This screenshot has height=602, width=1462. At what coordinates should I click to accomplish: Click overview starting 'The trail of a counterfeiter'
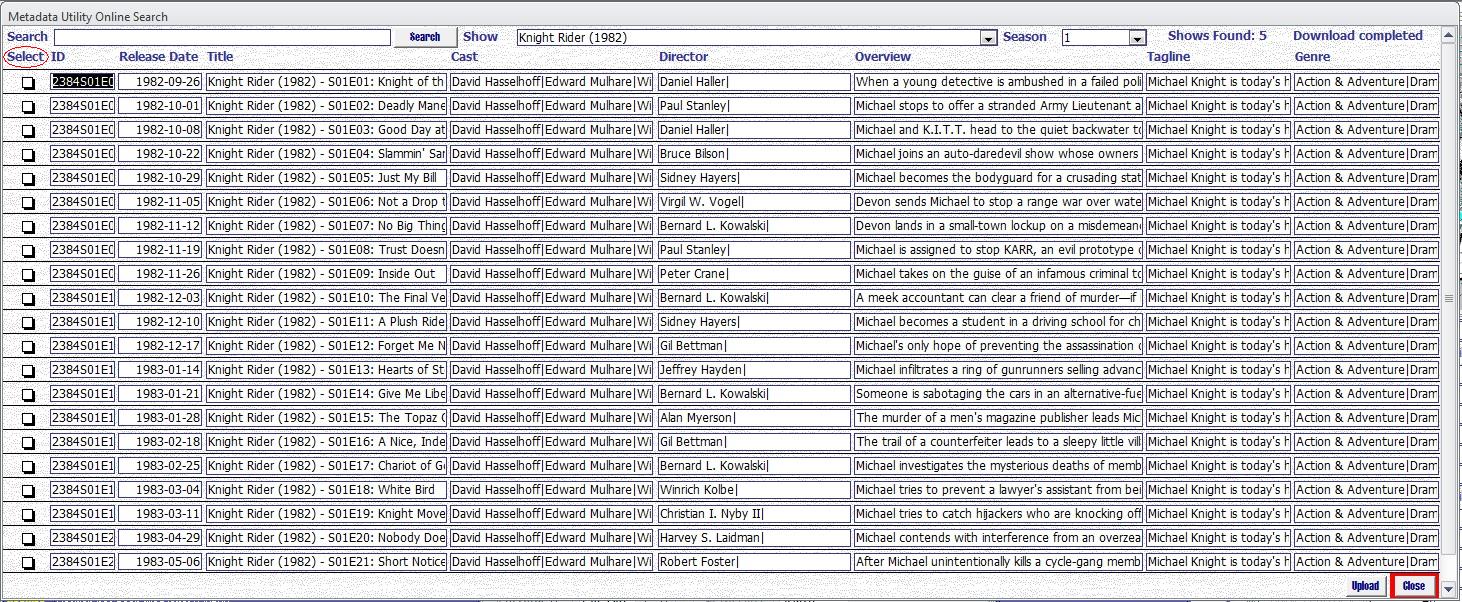click(x=998, y=442)
